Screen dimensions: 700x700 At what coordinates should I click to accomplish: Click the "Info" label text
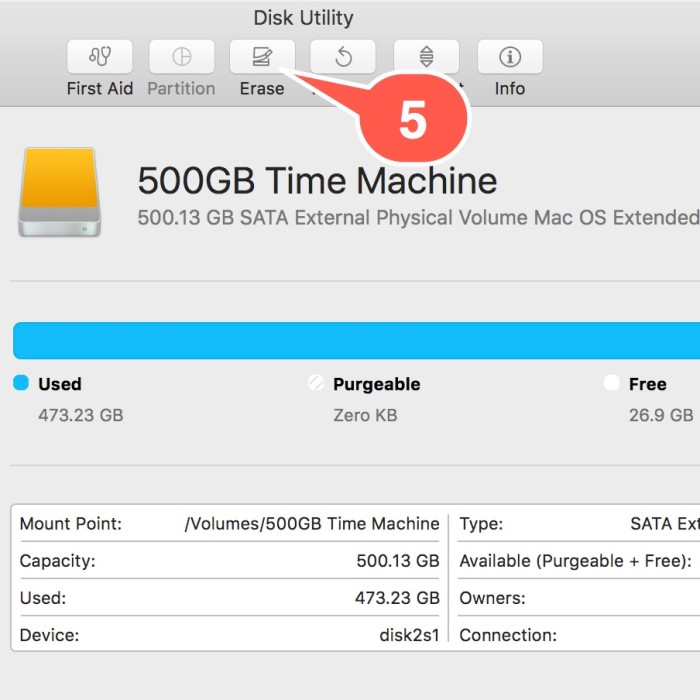click(510, 88)
